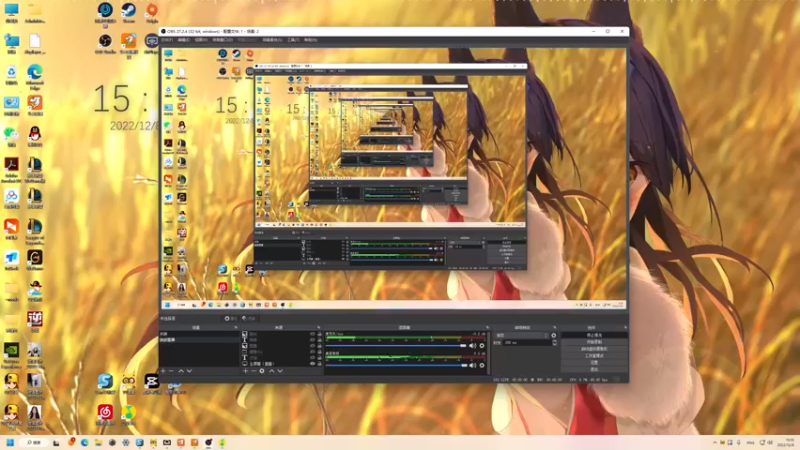The image size is (800, 450).
Task: Click the 滤镜 button above the docks
Action: pos(248,318)
